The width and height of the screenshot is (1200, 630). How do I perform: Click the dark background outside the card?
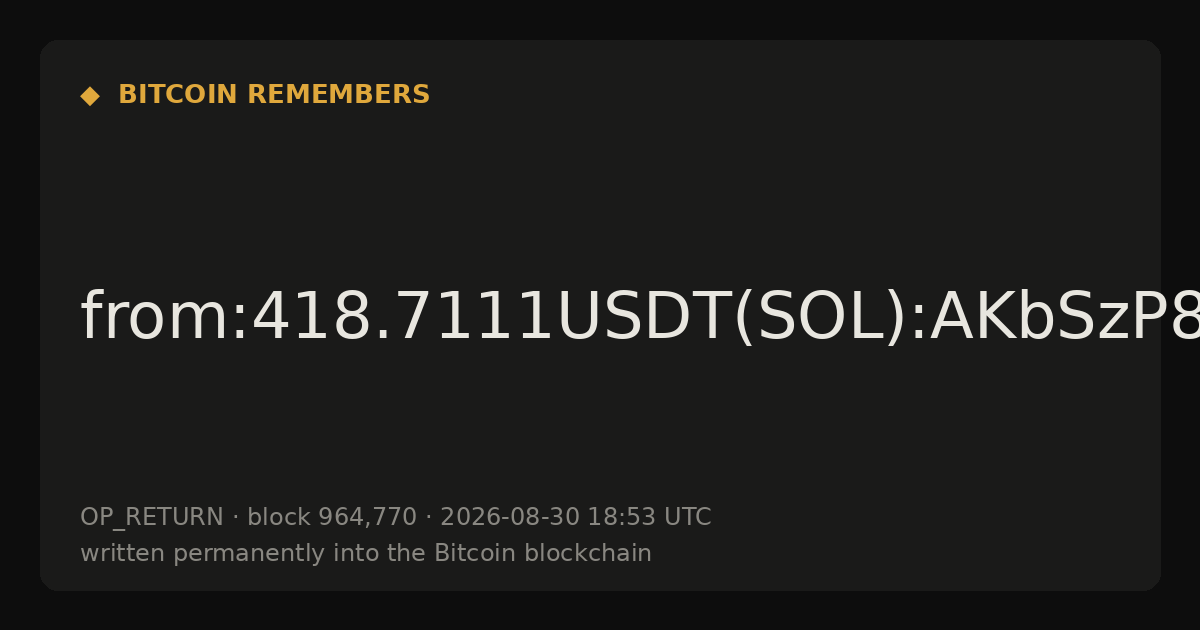coord(600,612)
